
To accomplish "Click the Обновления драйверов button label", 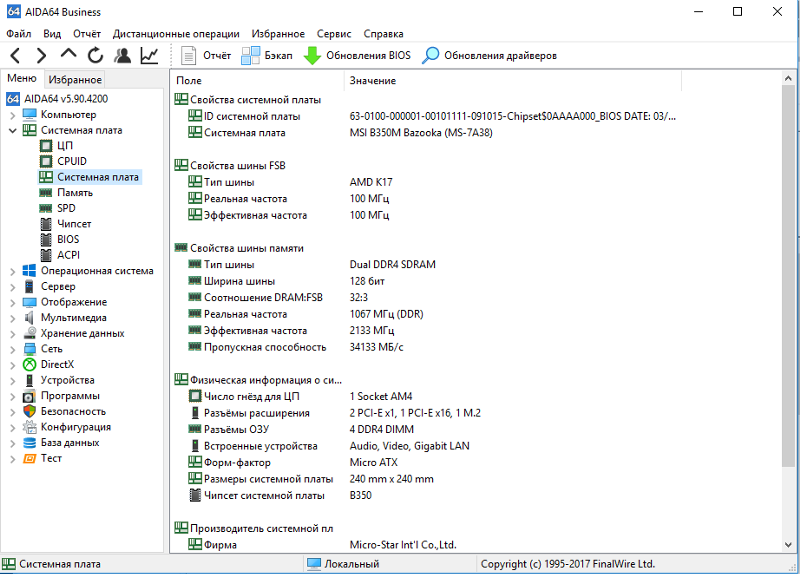I will 500,55.
